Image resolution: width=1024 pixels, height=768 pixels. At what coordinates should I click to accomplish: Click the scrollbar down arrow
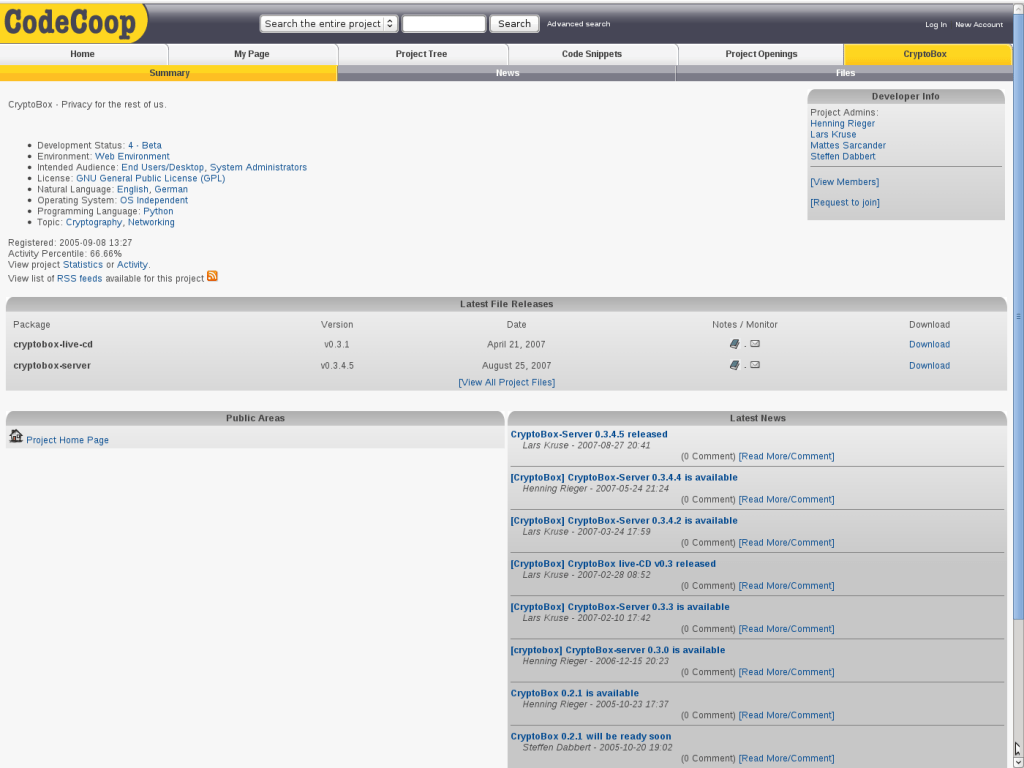1018,761
